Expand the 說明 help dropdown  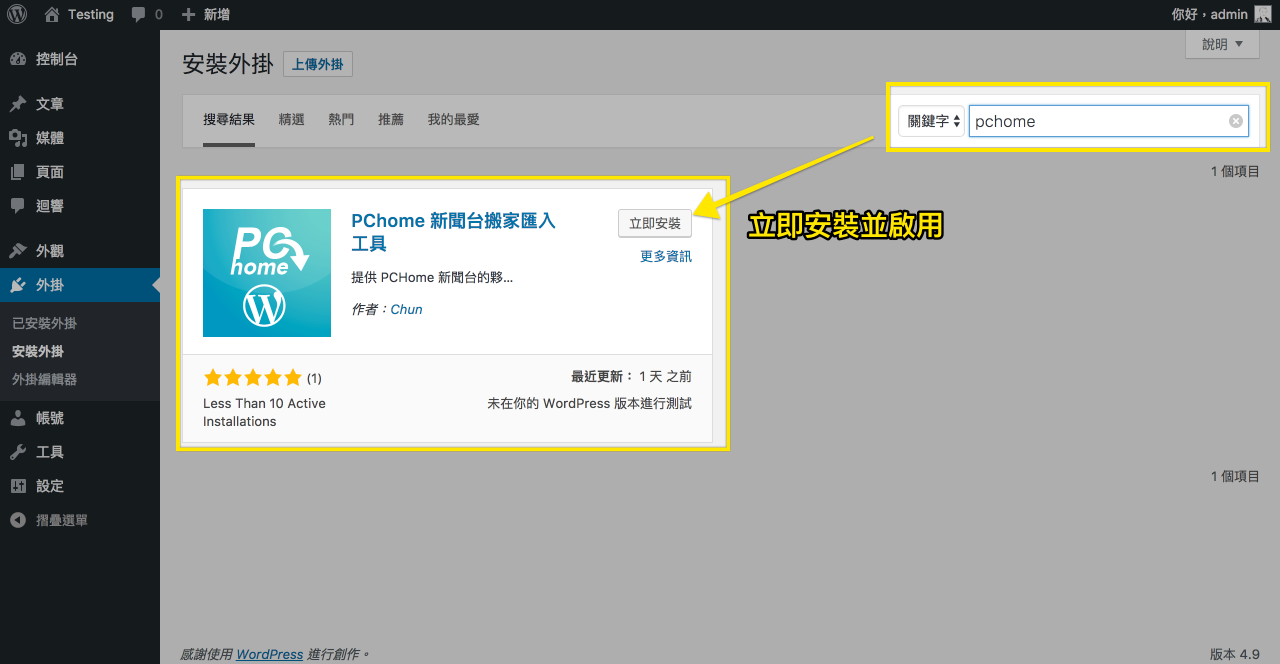click(1223, 44)
